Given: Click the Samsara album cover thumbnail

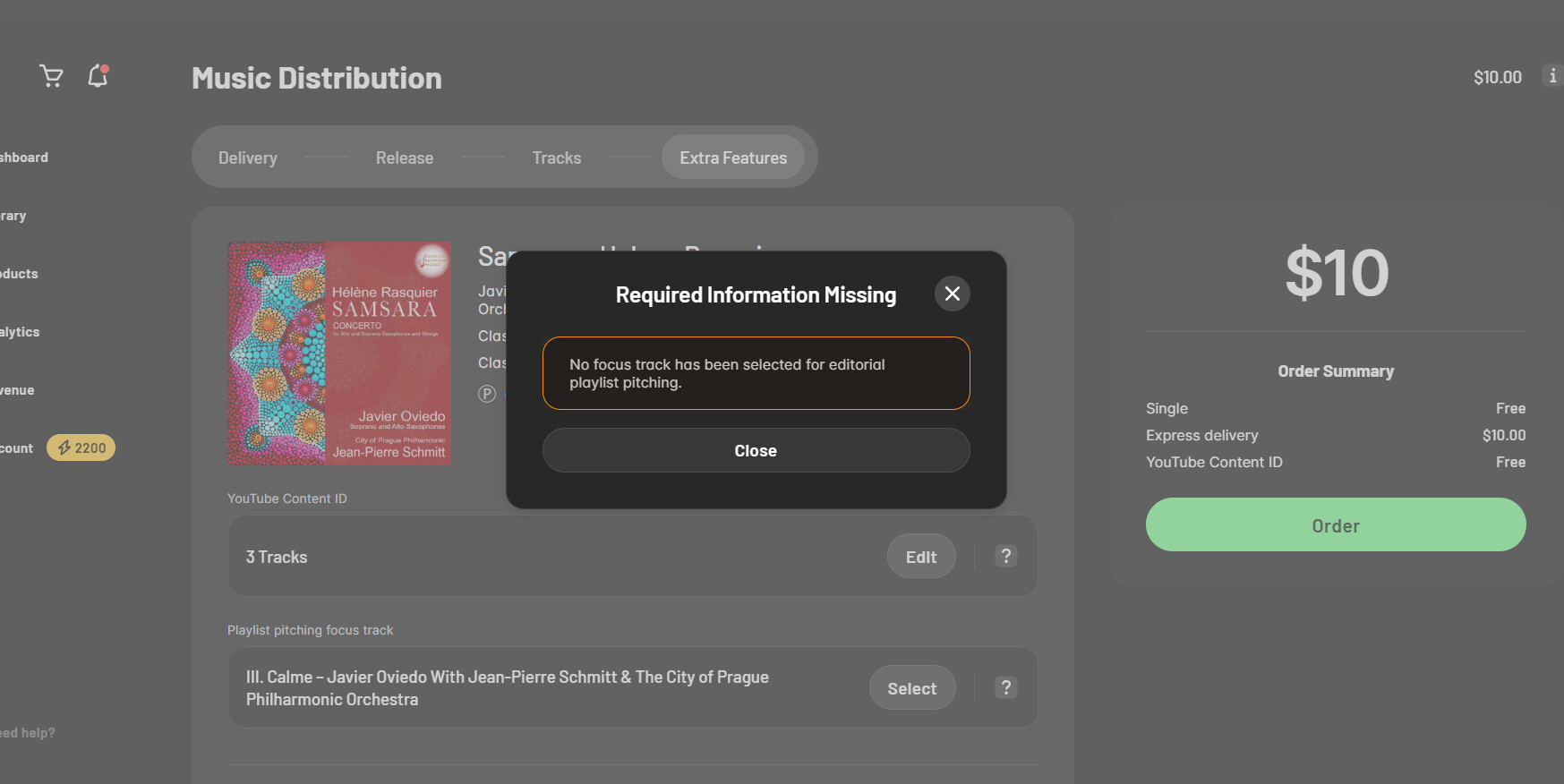Looking at the screenshot, I should 339,354.
